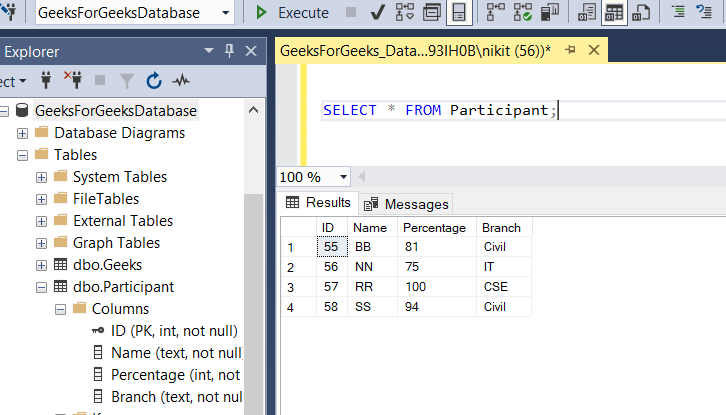Open the 100 % zoom dropdown
The image size is (726, 415).
(343, 177)
